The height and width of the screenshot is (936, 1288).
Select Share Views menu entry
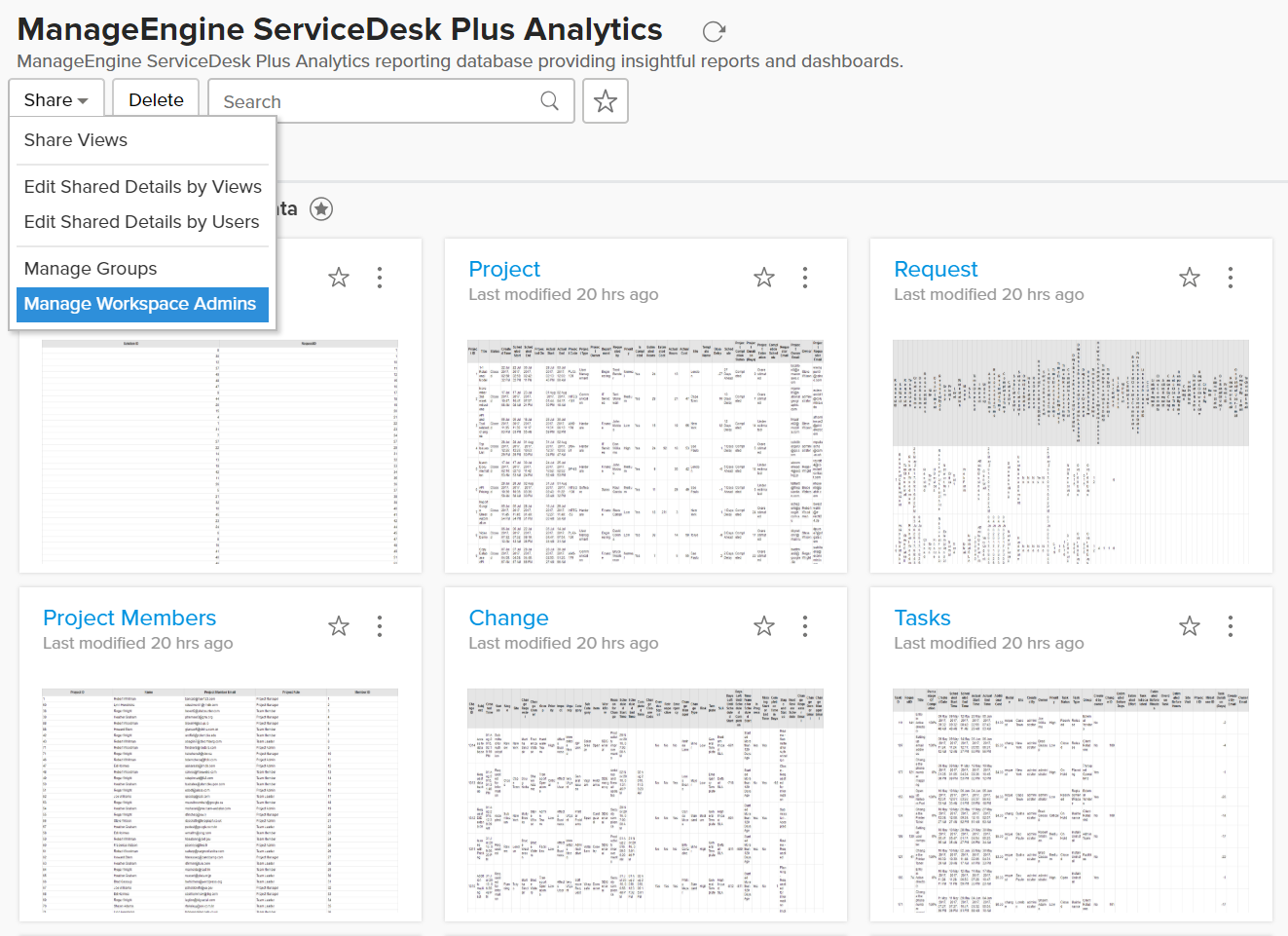click(76, 140)
